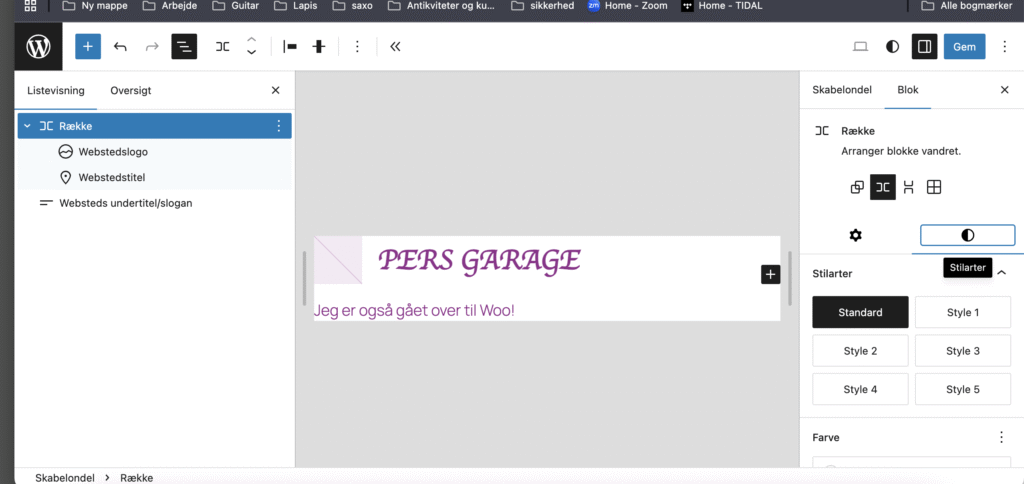
Task: Select Webstedslogo in the list view
Action: click(113, 152)
